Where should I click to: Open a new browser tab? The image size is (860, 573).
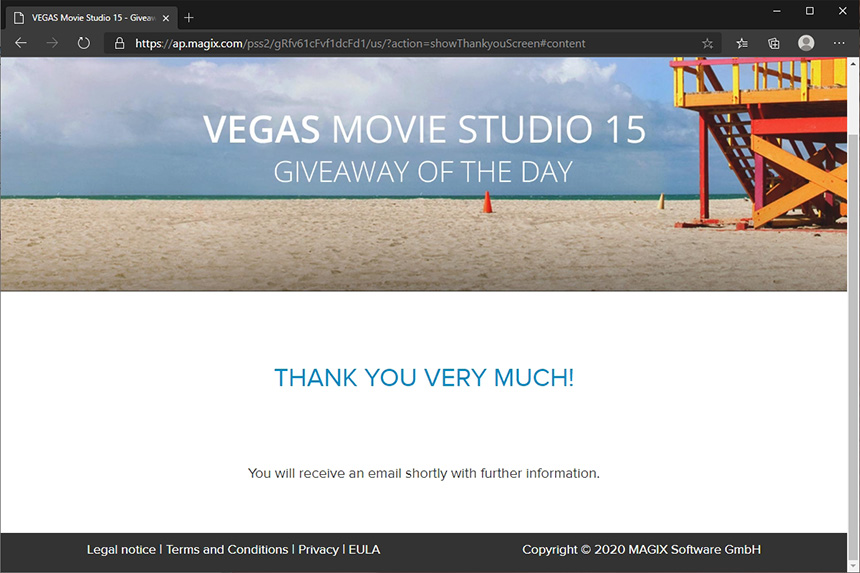point(189,18)
